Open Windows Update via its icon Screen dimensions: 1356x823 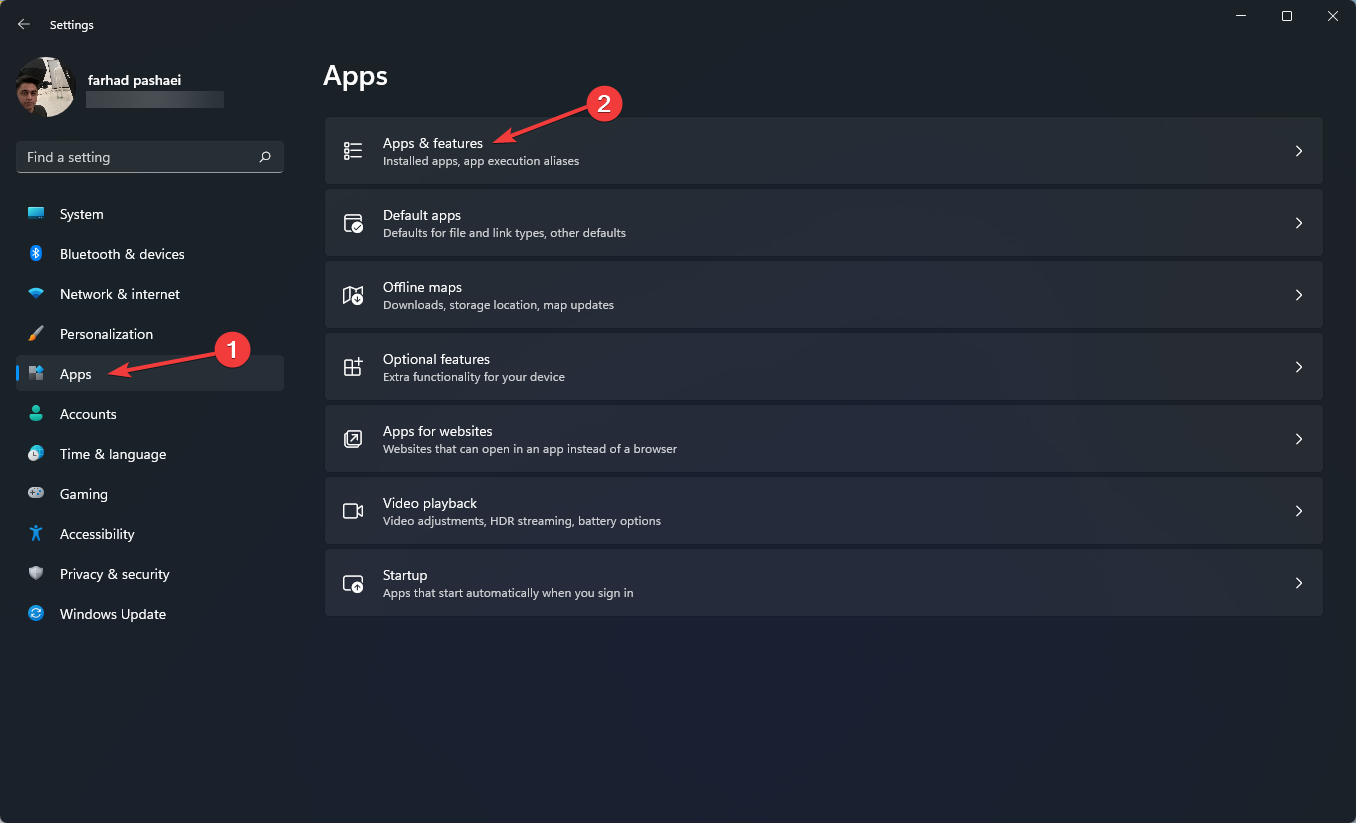tap(37, 613)
